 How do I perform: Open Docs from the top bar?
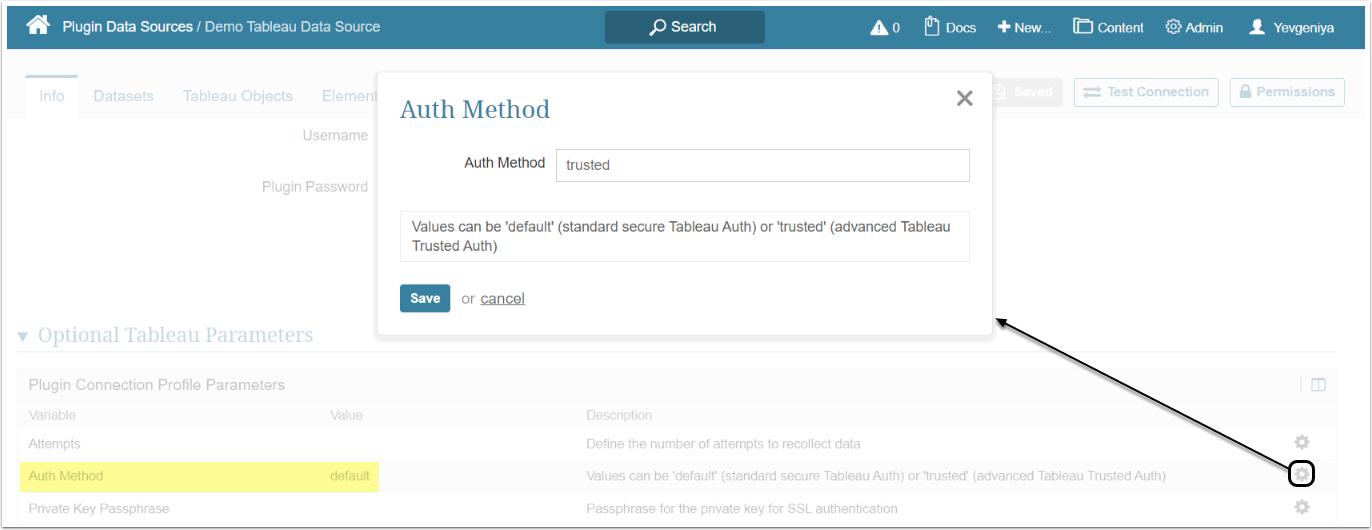949,27
